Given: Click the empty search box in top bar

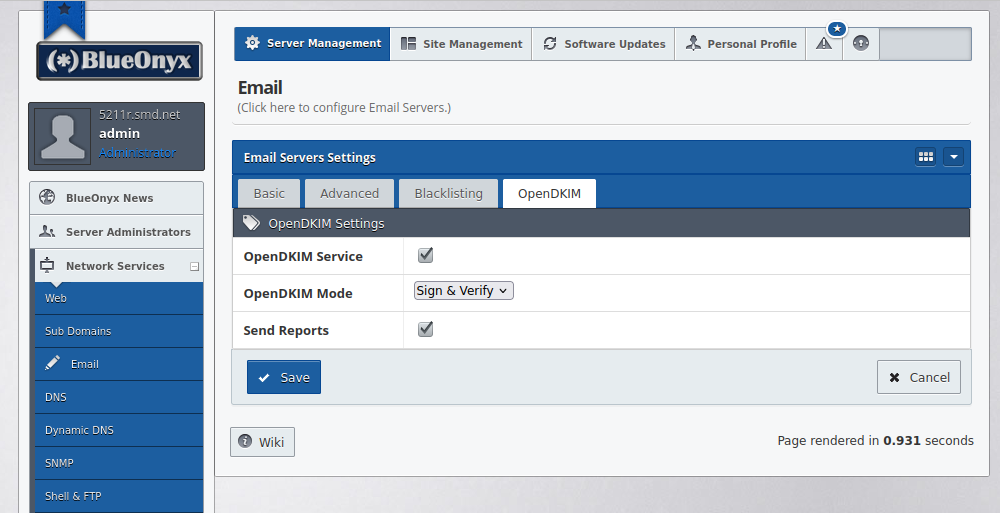Looking at the screenshot, I should (x=925, y=43).
